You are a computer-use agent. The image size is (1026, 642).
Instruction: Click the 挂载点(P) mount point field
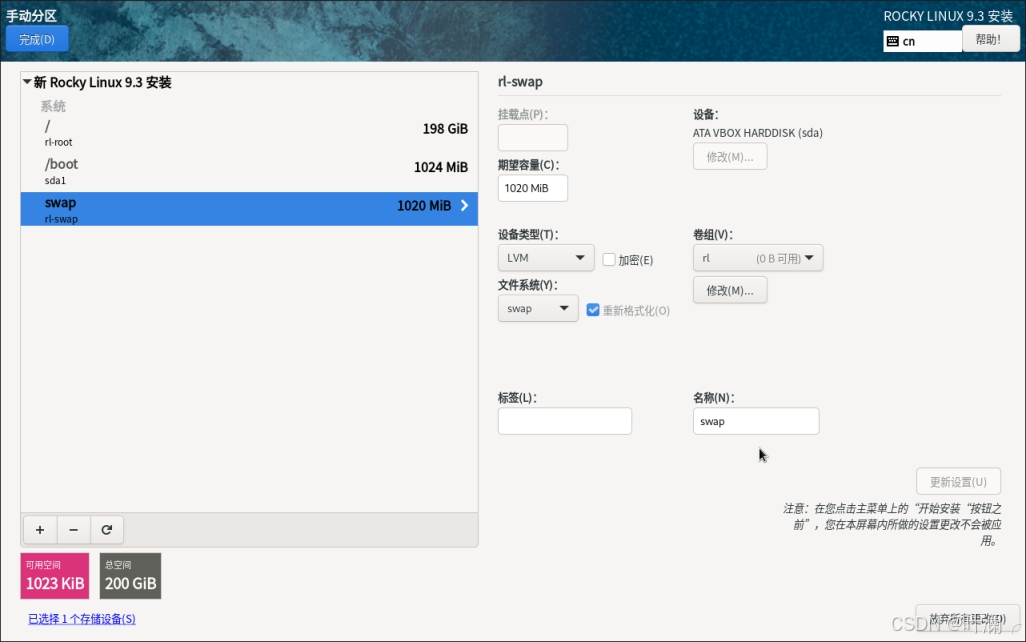pos(533,138)
